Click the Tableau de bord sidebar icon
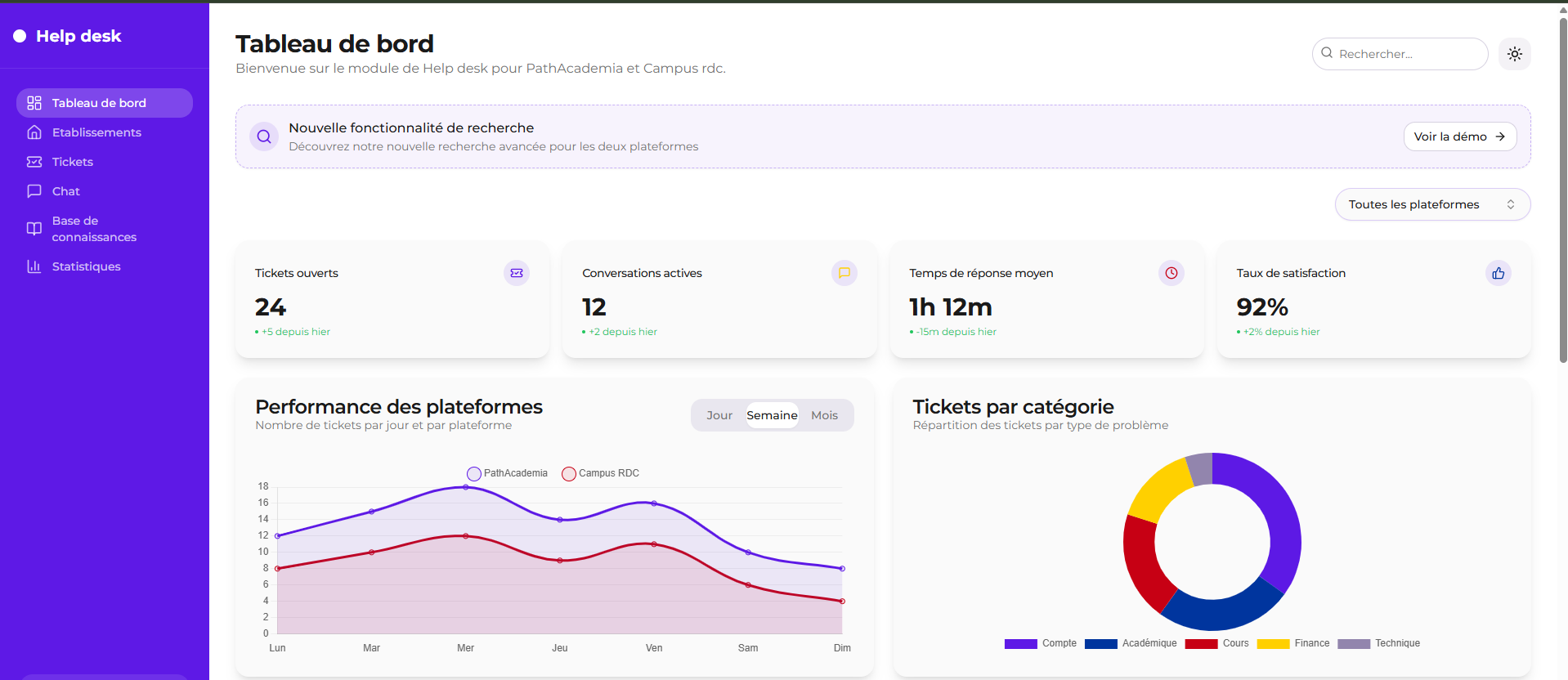The image size is (1568, 680). pyautogui.click(x=34, y=103)
